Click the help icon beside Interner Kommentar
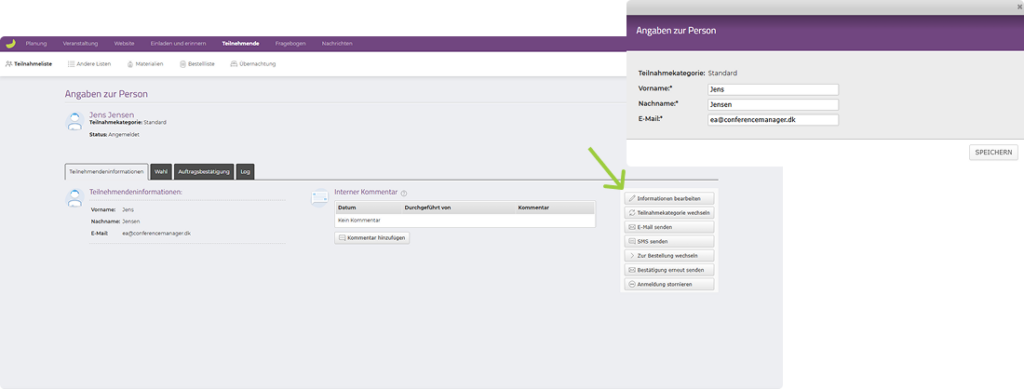This screenshot has width=1024, height=389. (404, 193)
